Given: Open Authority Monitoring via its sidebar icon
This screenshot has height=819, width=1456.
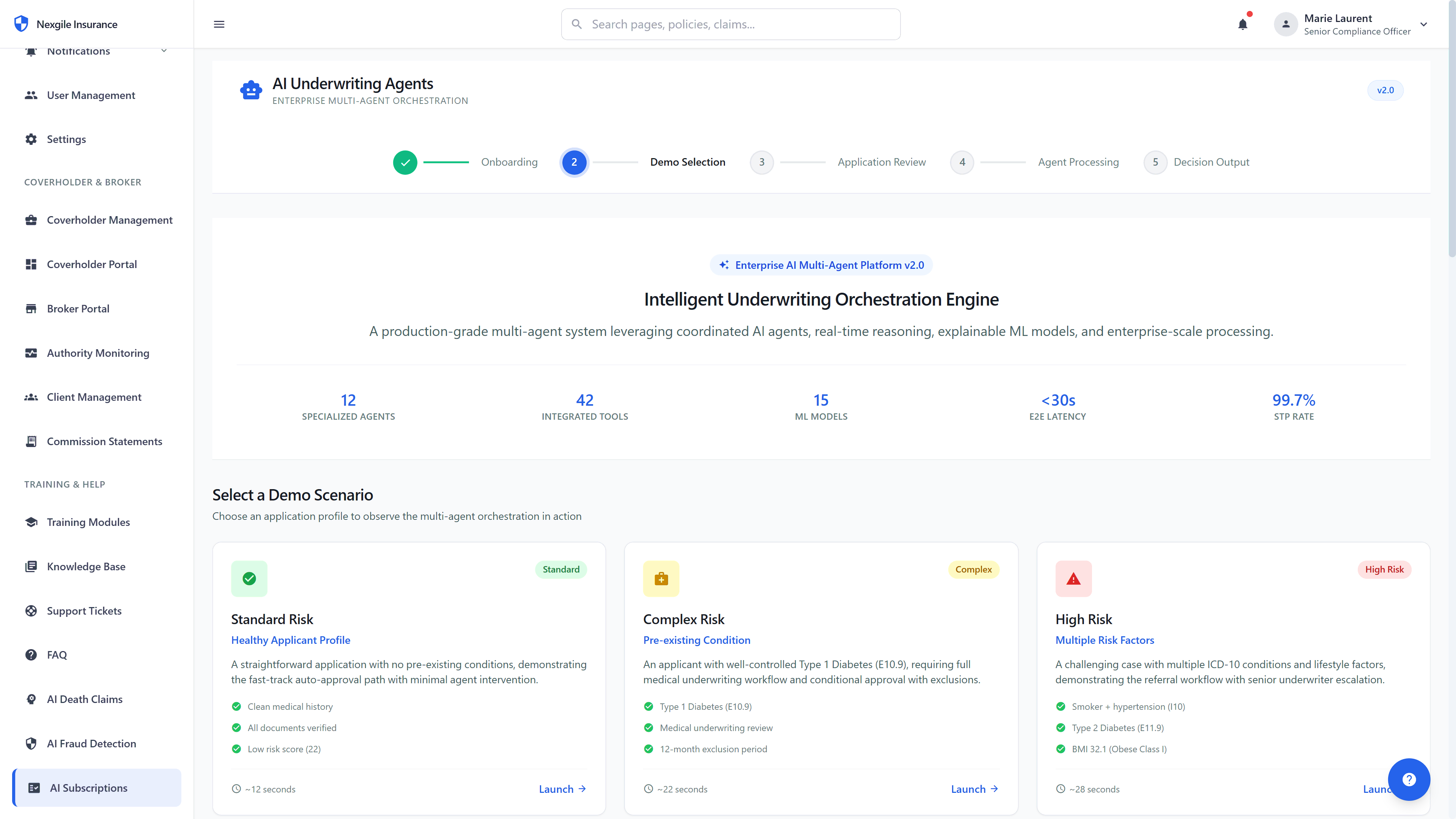Looking at the screenshot, I should click(x=31, y=353).
